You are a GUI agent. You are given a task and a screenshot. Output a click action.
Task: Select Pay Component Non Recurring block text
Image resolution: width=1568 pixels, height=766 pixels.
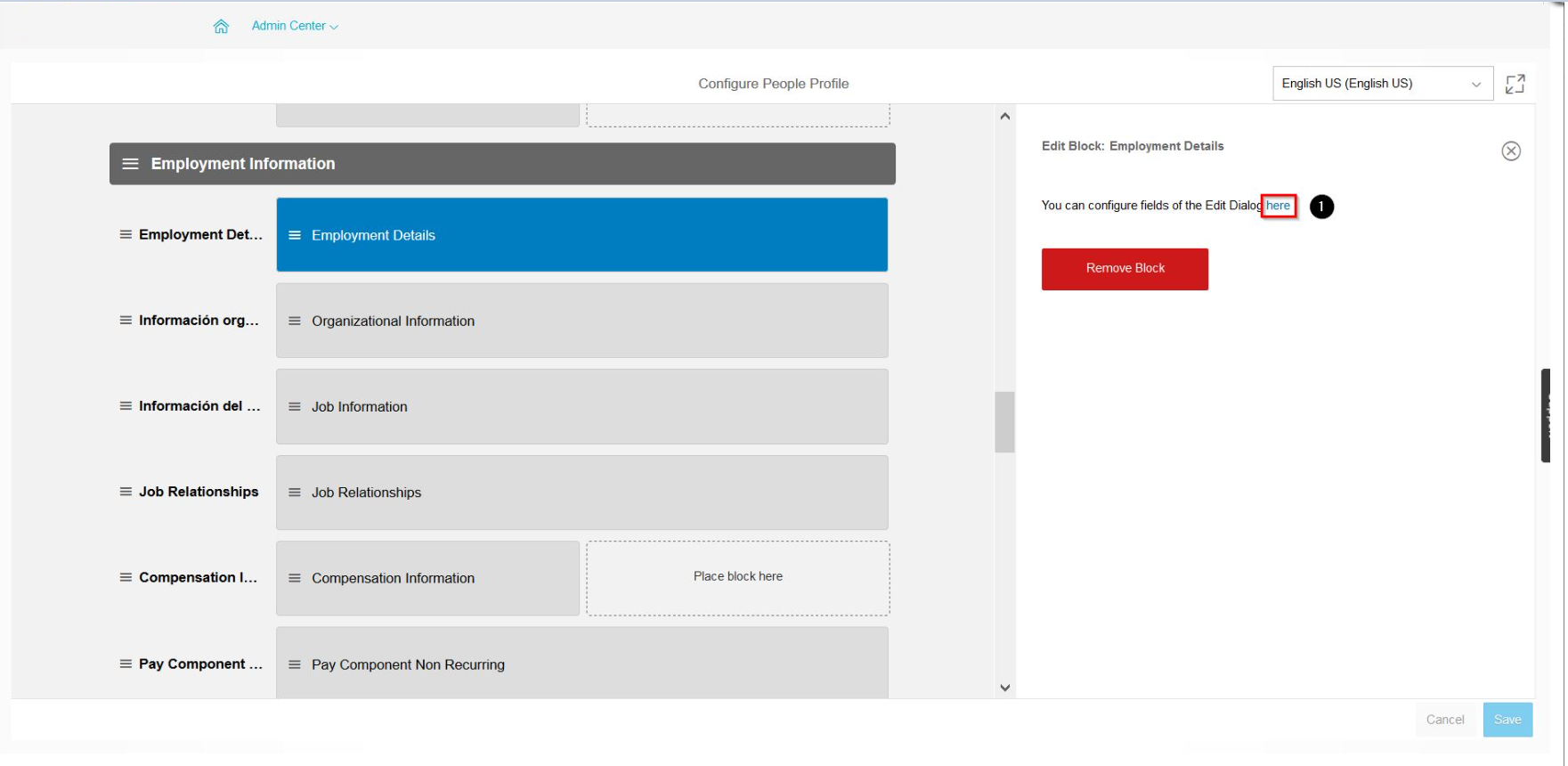click(x=408, y=664)
